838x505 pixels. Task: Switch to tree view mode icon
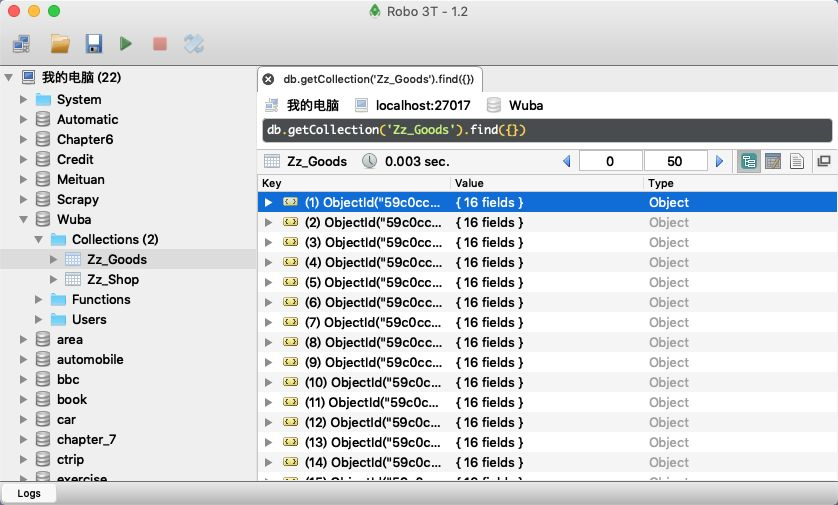point(749,161)
